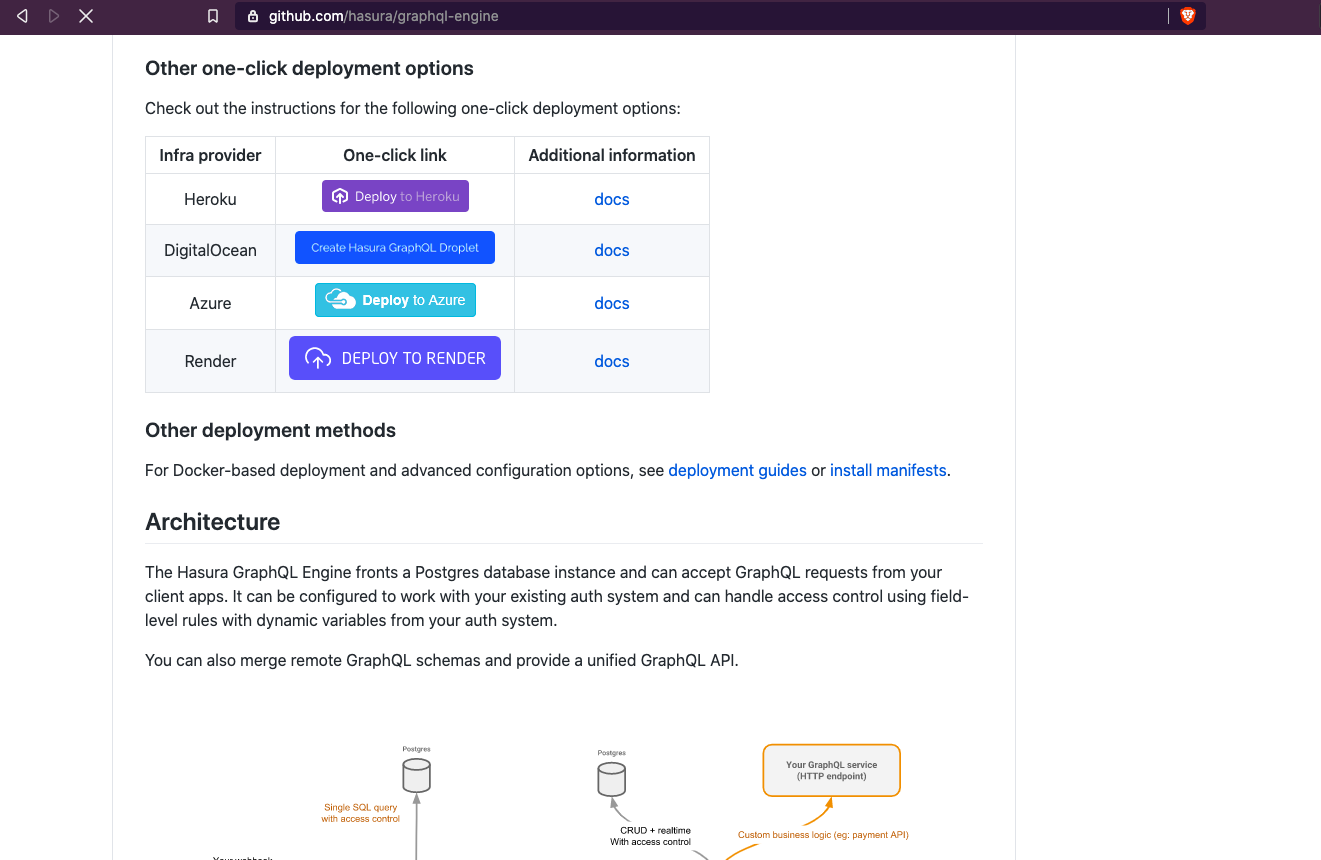Open the docs link in the Heroku row

[612, 199]
